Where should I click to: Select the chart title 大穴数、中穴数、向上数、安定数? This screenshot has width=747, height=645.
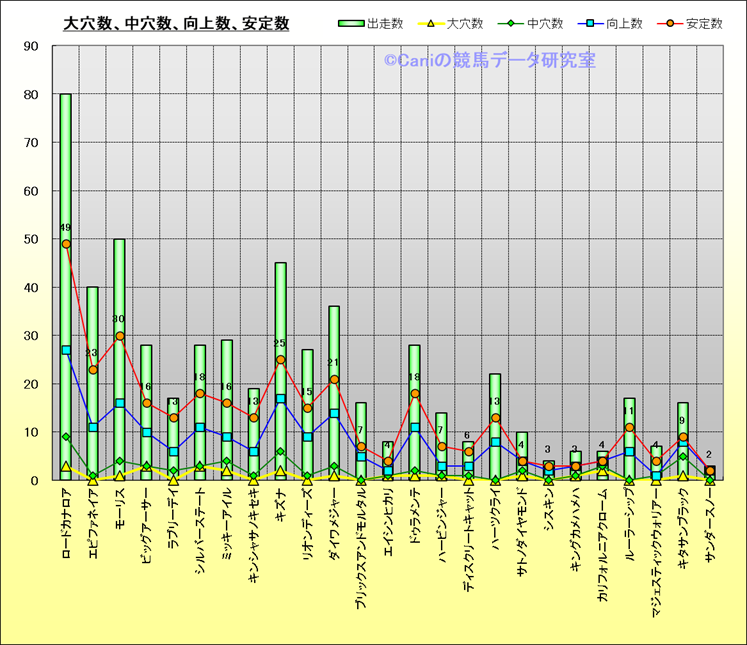pyautogui.click(x=176, y=23)
